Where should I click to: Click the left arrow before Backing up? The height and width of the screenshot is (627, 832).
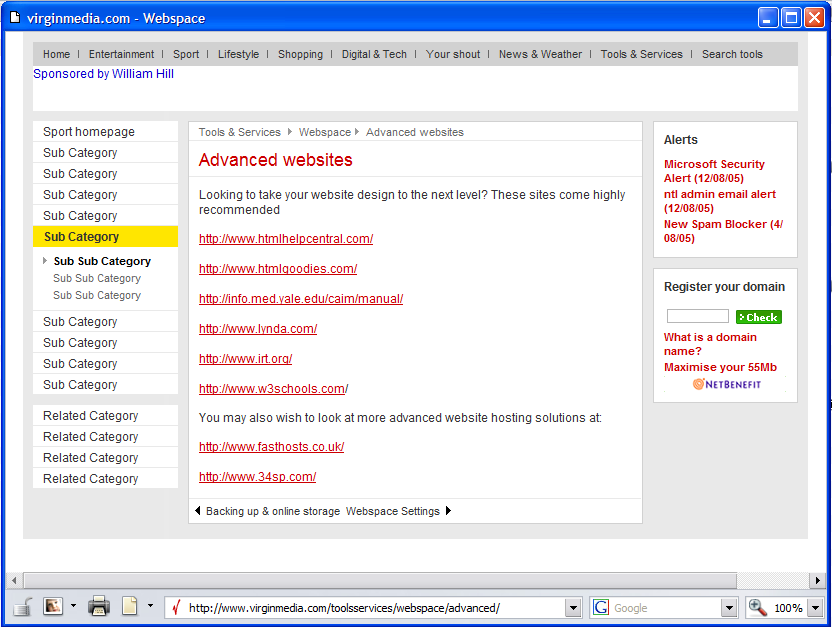pos(197,511)
